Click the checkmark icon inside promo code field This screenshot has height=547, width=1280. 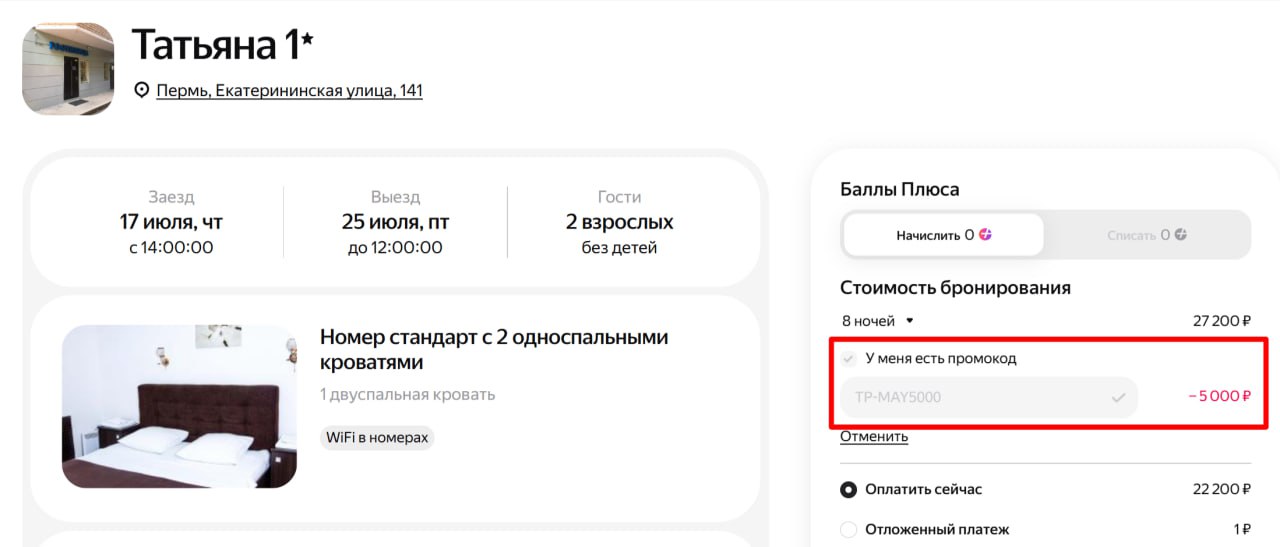tap(1118, 397)
